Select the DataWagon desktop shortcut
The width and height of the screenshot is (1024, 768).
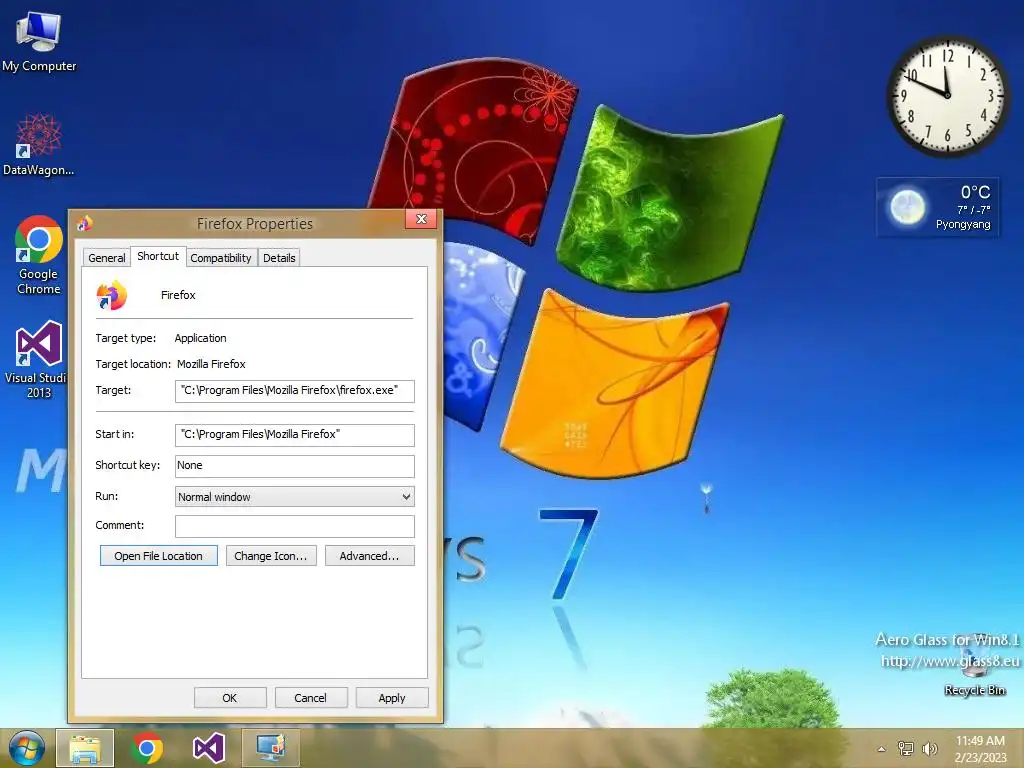tap(39, 145)
